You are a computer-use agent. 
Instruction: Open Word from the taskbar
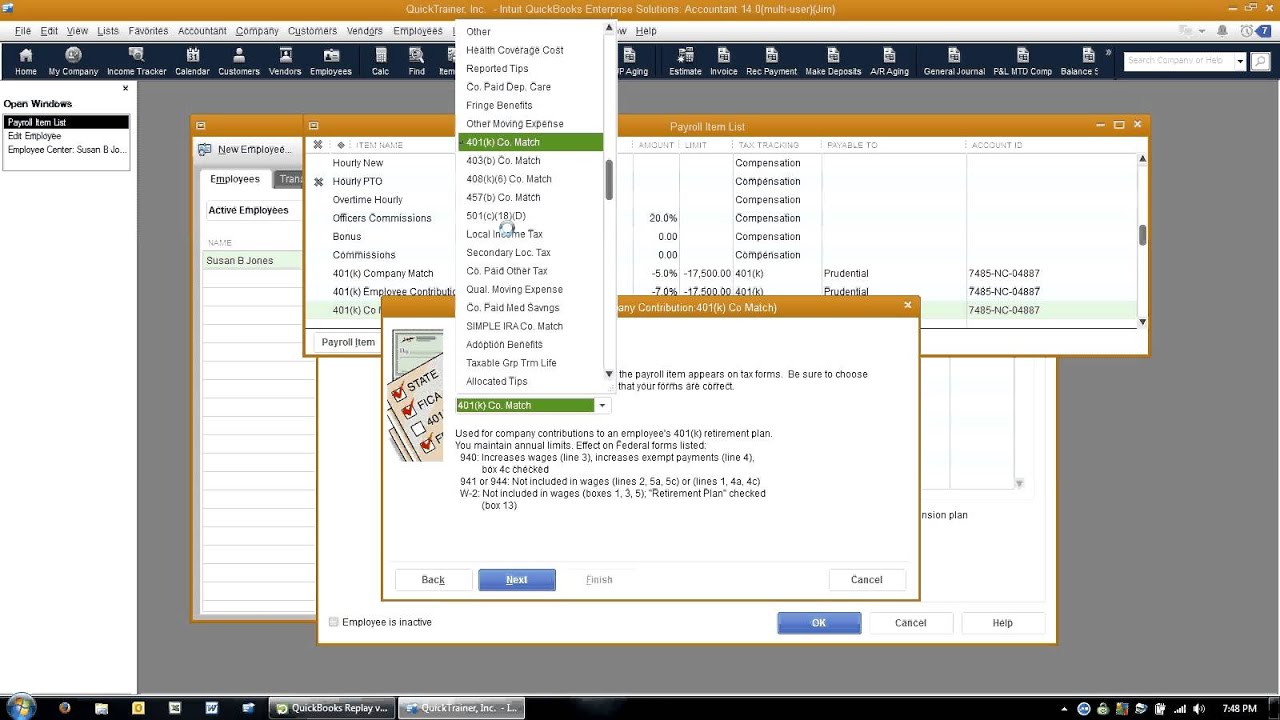pos(212,707)
